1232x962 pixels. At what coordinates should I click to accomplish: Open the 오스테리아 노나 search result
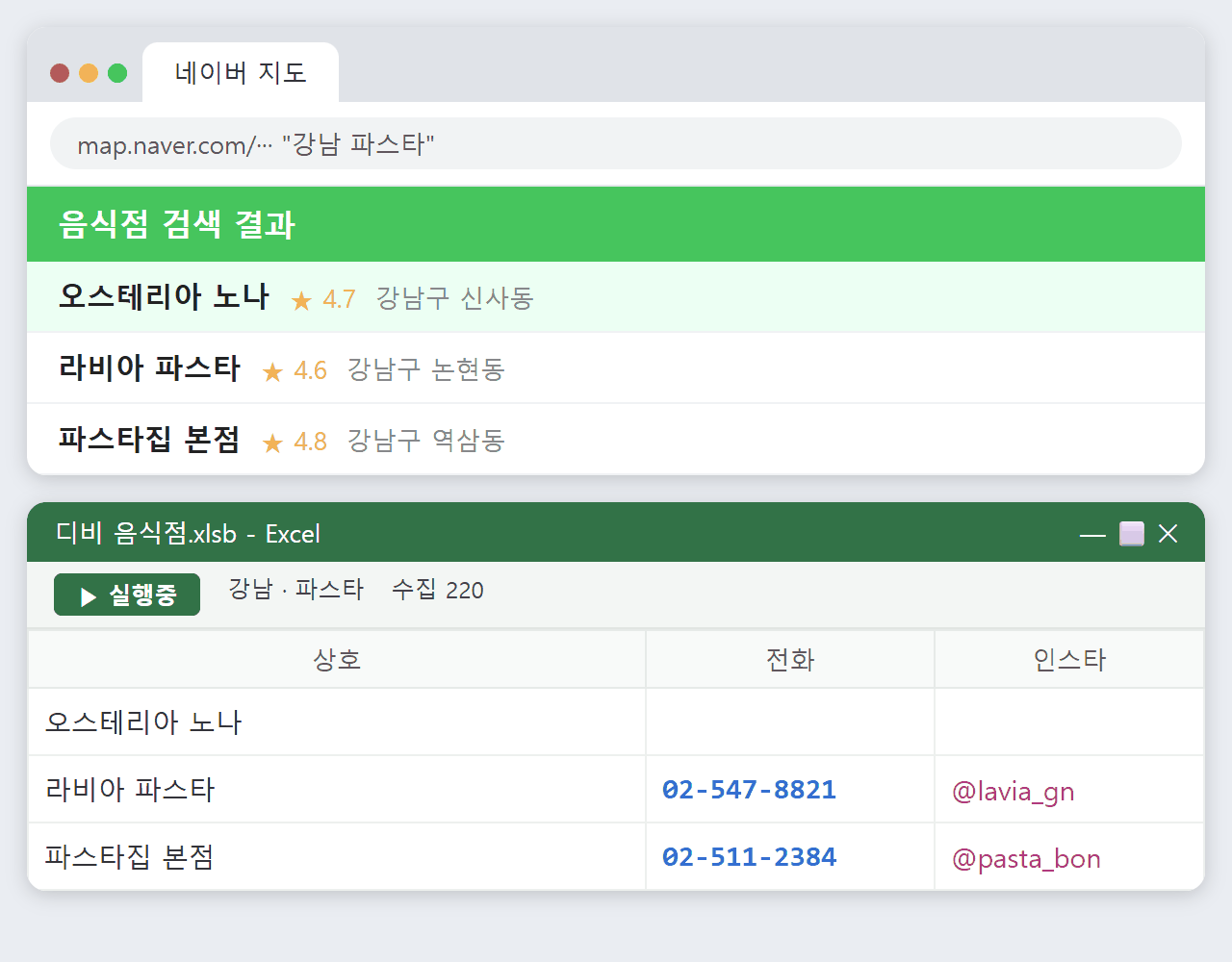pyautogui.click(x=616, y=297)
